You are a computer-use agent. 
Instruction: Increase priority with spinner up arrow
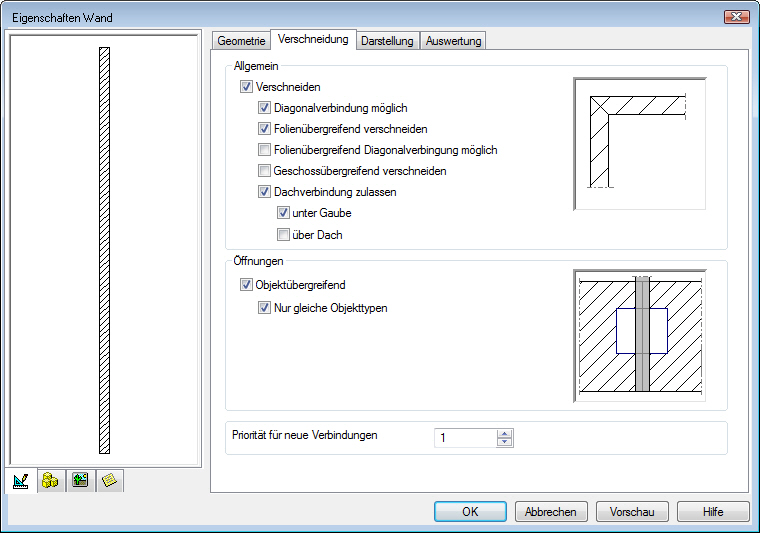click(x=505, y=434)
